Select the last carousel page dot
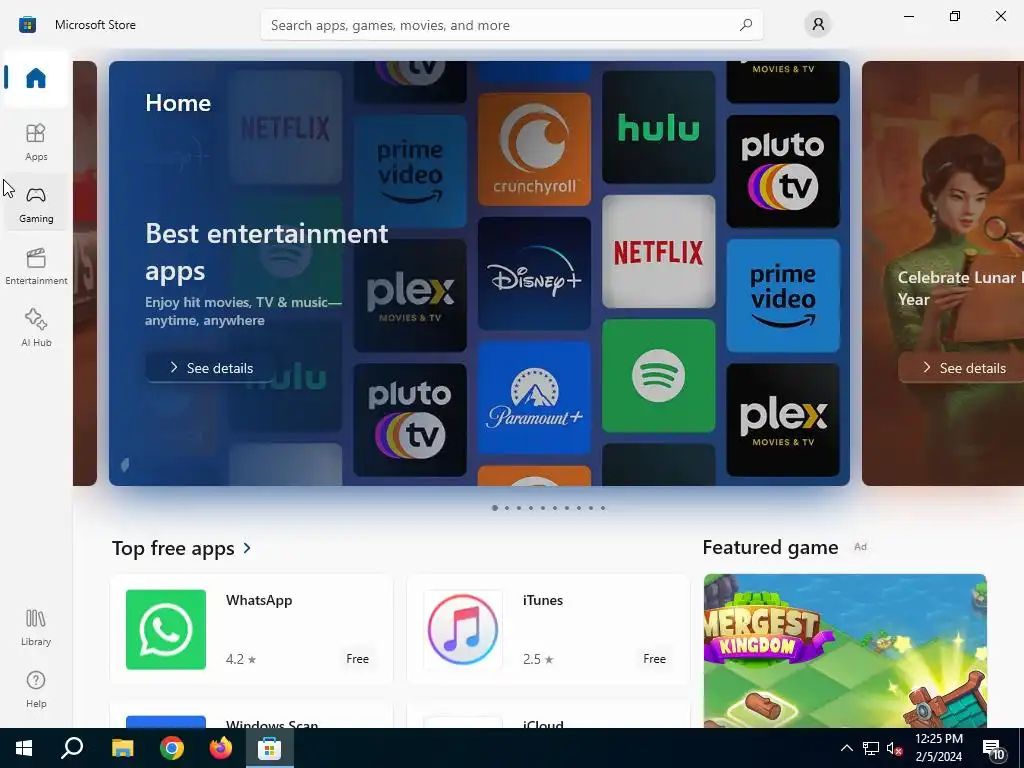 click(603, 507)
